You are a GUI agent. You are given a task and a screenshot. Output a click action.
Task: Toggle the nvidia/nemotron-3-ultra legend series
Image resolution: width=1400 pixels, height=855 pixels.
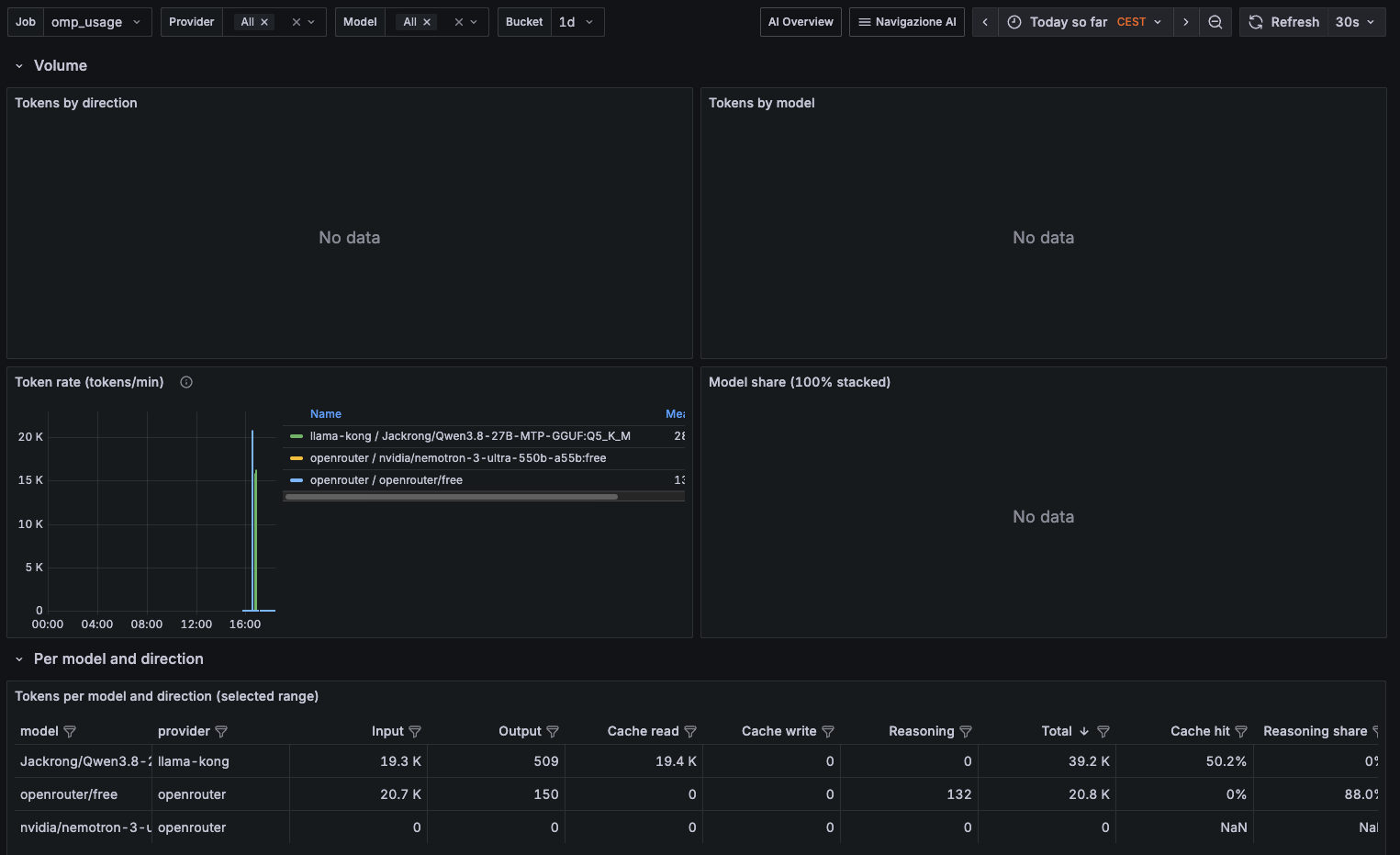(x=458, y=458)
